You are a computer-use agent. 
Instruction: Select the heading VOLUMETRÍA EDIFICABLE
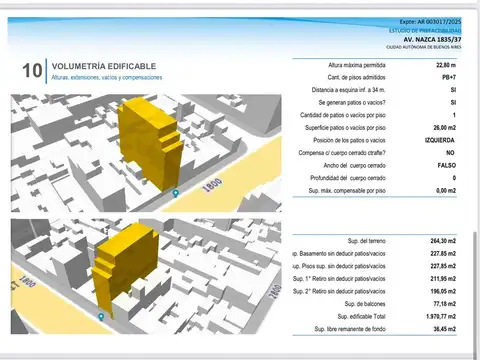(x=104, y=66)
